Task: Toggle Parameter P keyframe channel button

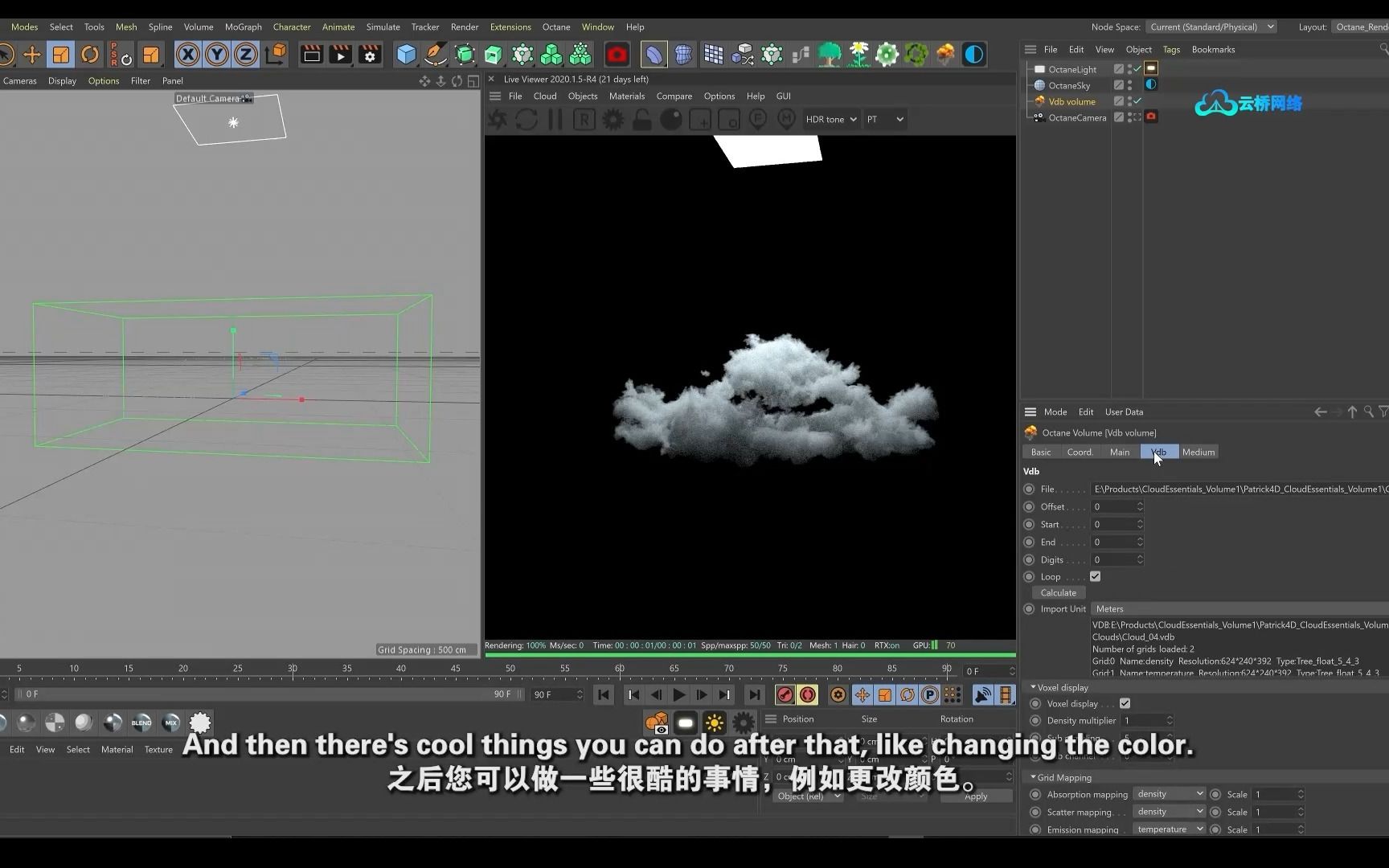Action: (x=930, y=694)
